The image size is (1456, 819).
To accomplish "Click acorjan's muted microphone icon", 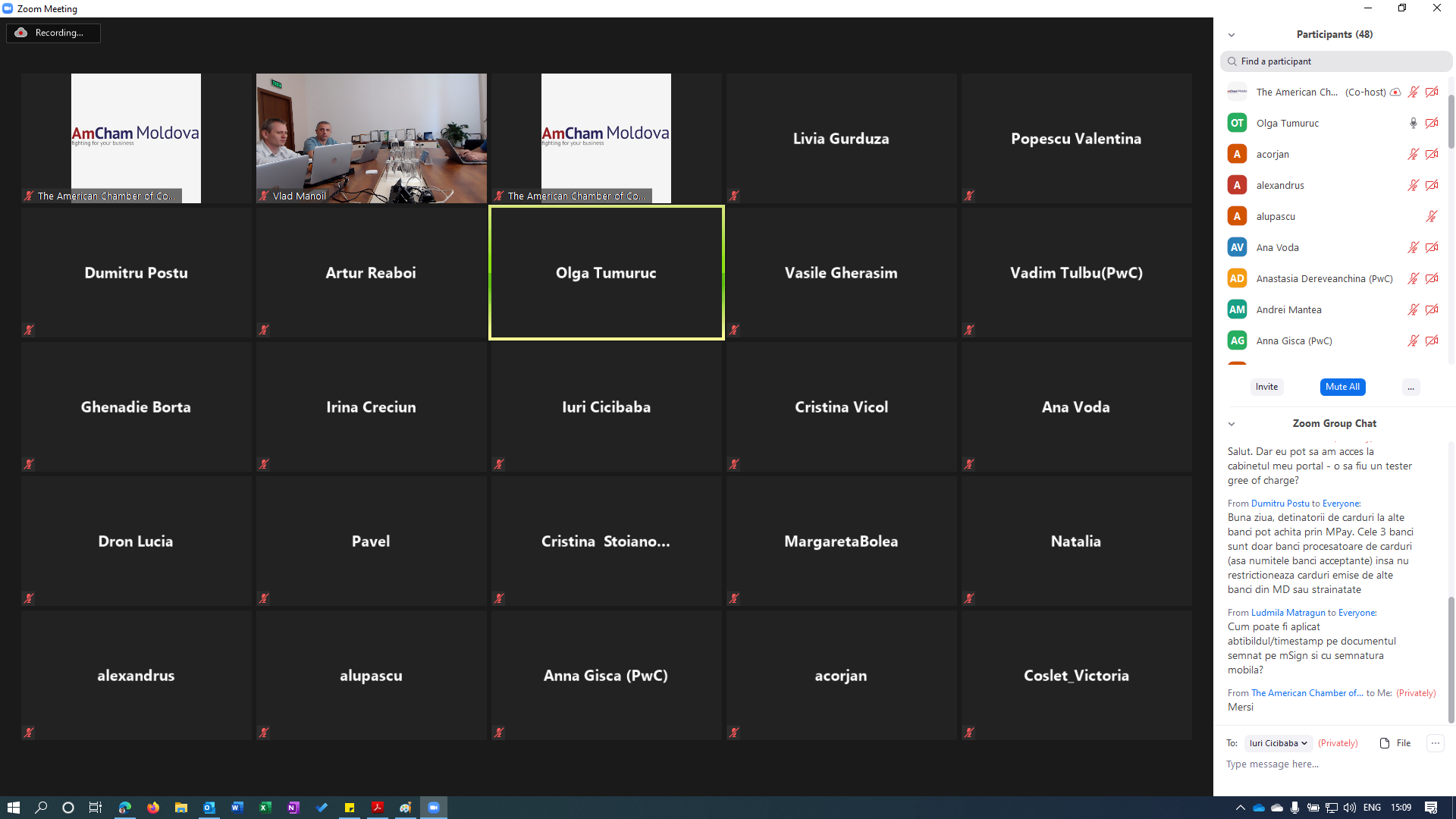I will click(x=1413, y=154).
